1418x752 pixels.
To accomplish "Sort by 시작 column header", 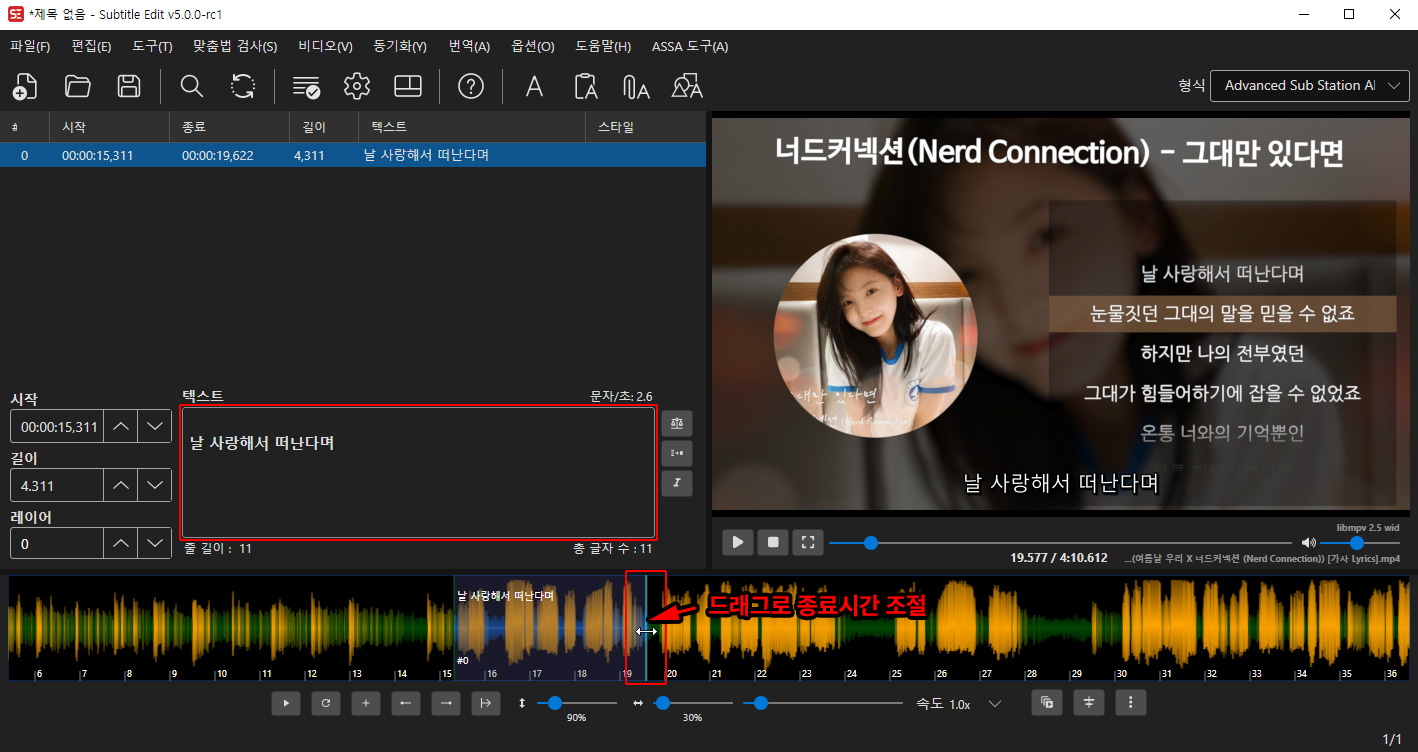I will click(x=110, y=127).
